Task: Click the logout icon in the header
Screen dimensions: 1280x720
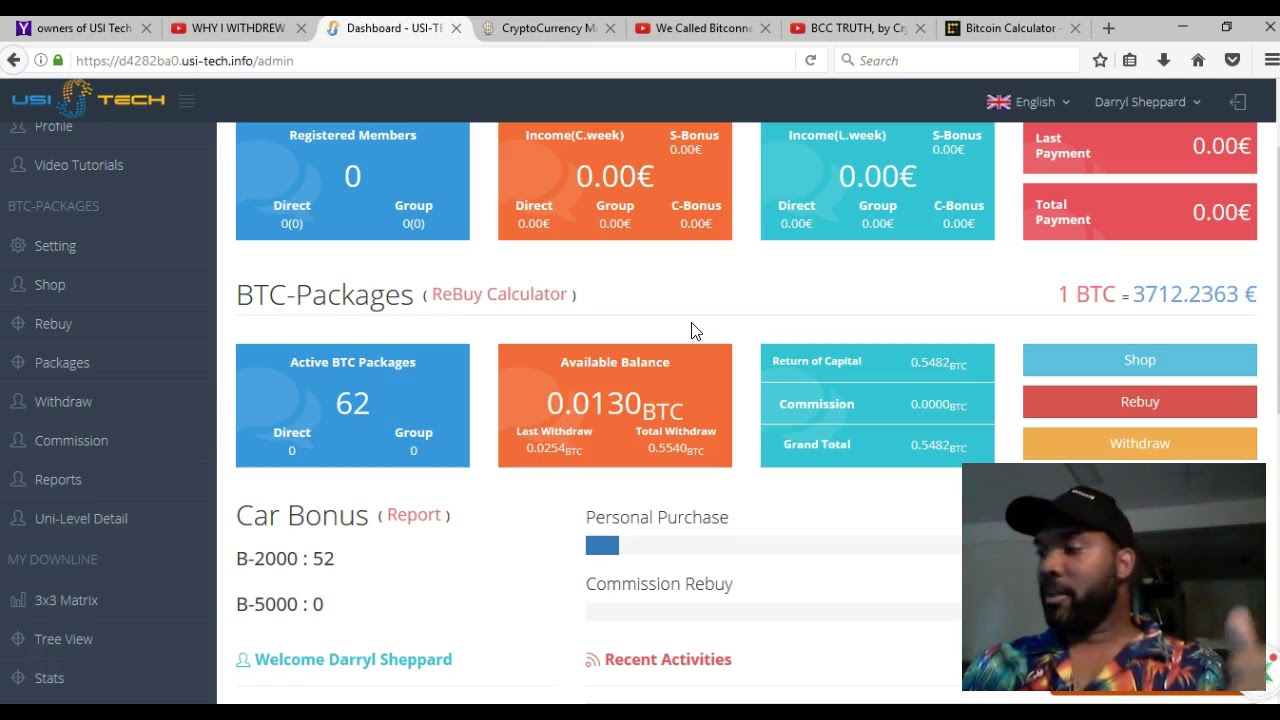Action: 1238,102
